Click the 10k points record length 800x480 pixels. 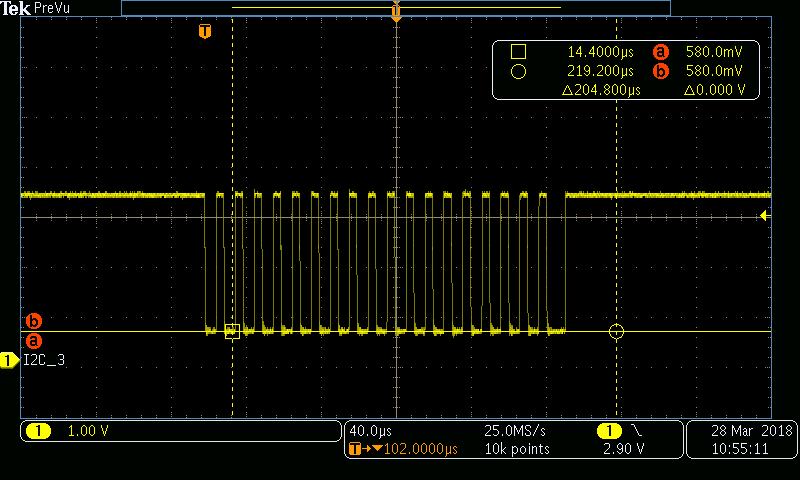tap(517, 449)
